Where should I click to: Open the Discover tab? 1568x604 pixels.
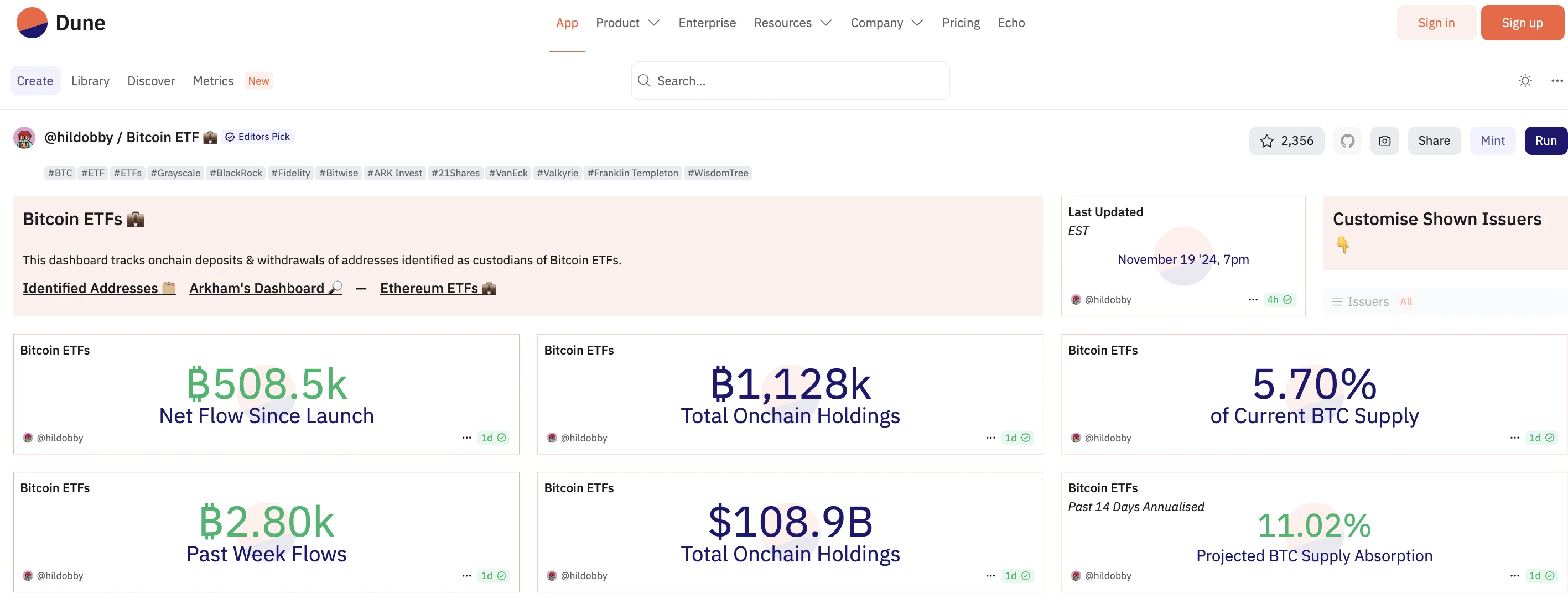151,80
